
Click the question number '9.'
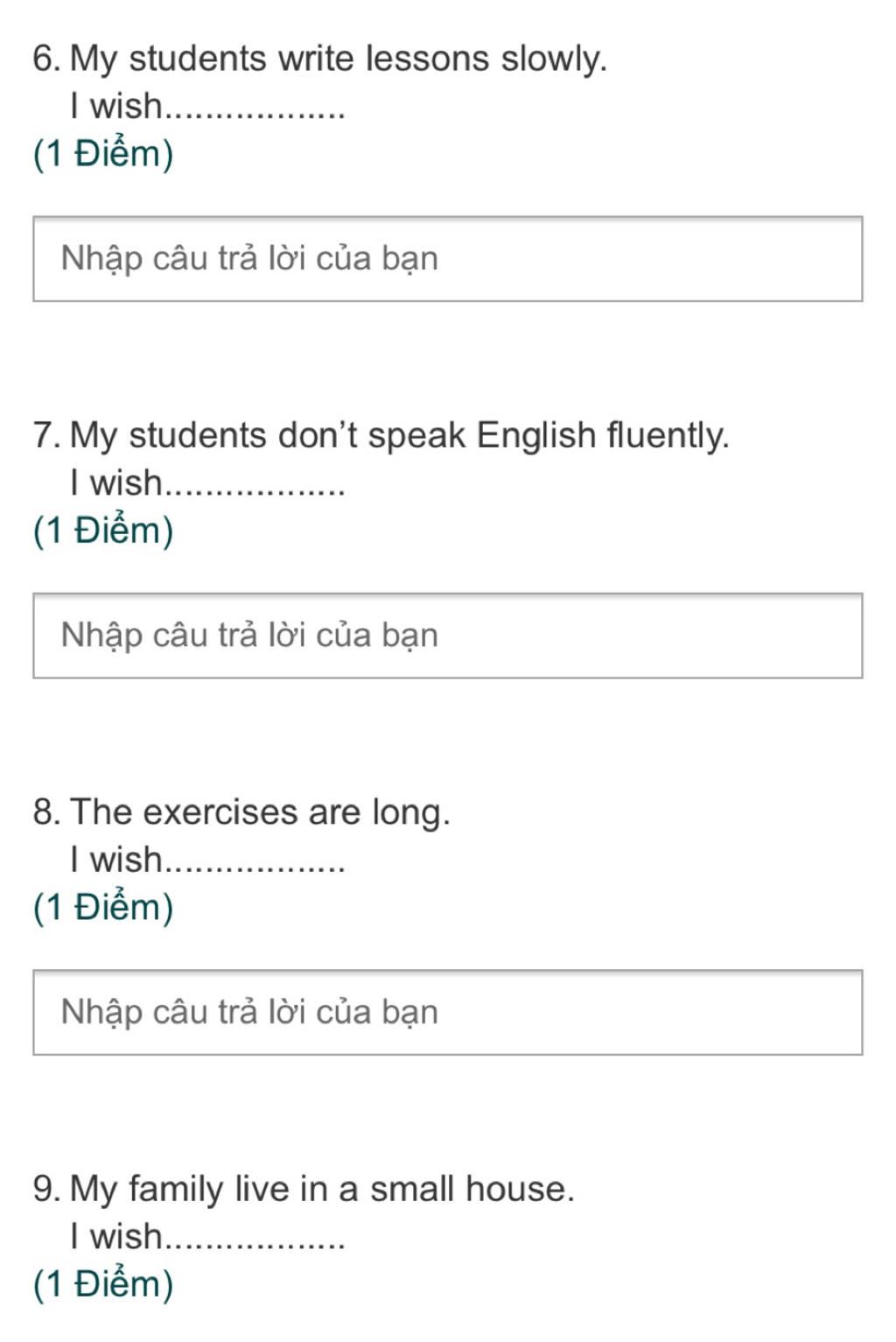click(x=46, y=1189)
